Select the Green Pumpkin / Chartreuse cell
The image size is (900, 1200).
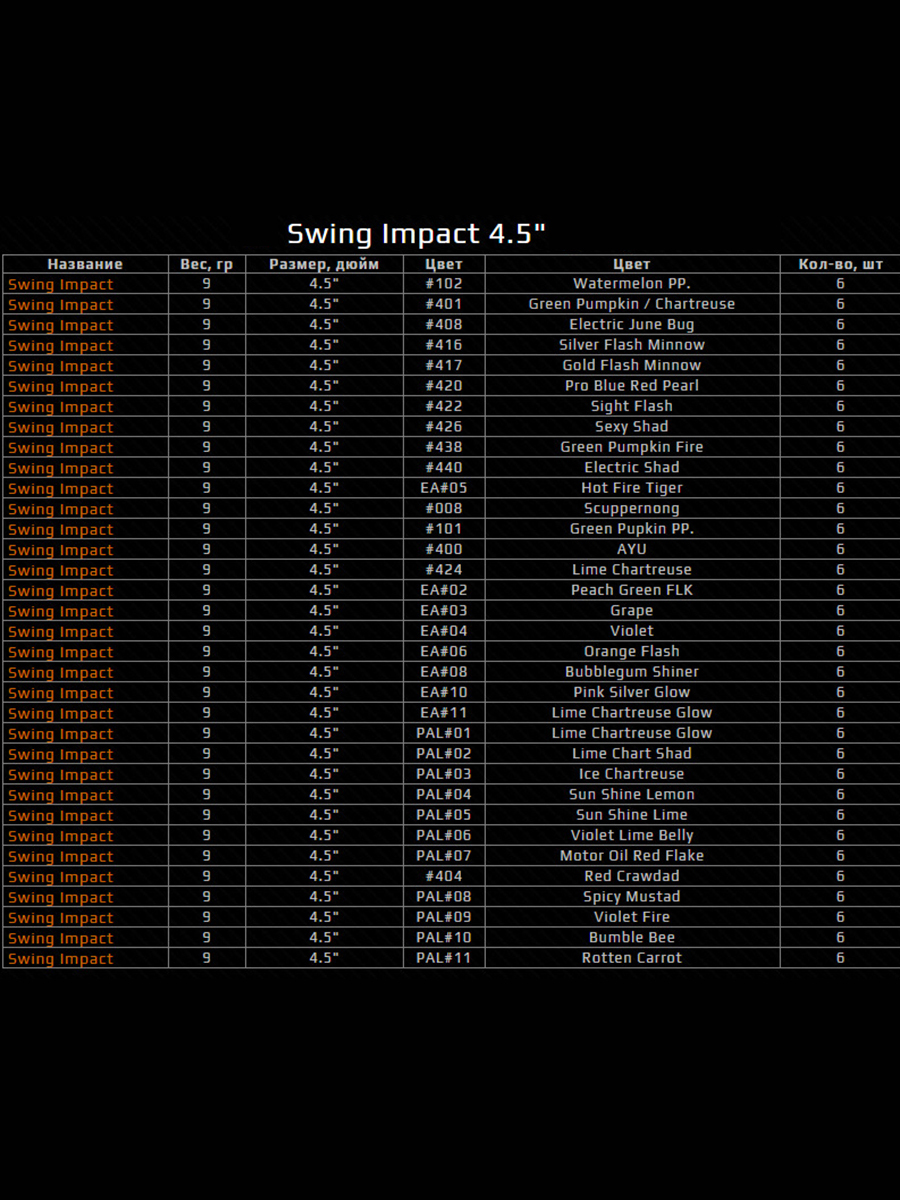[632, 304]
